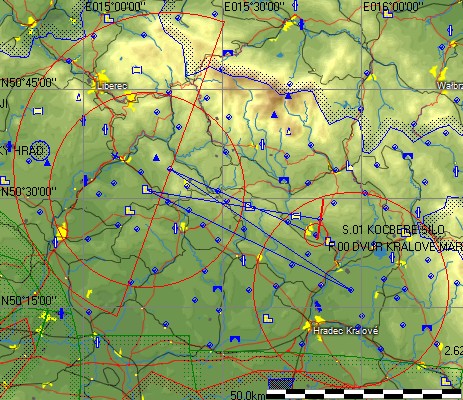The width and height of the screenshot is (463, 400).
Task: Select the airfield icon at the western turnpoint of the task
Action: point(147,190)
